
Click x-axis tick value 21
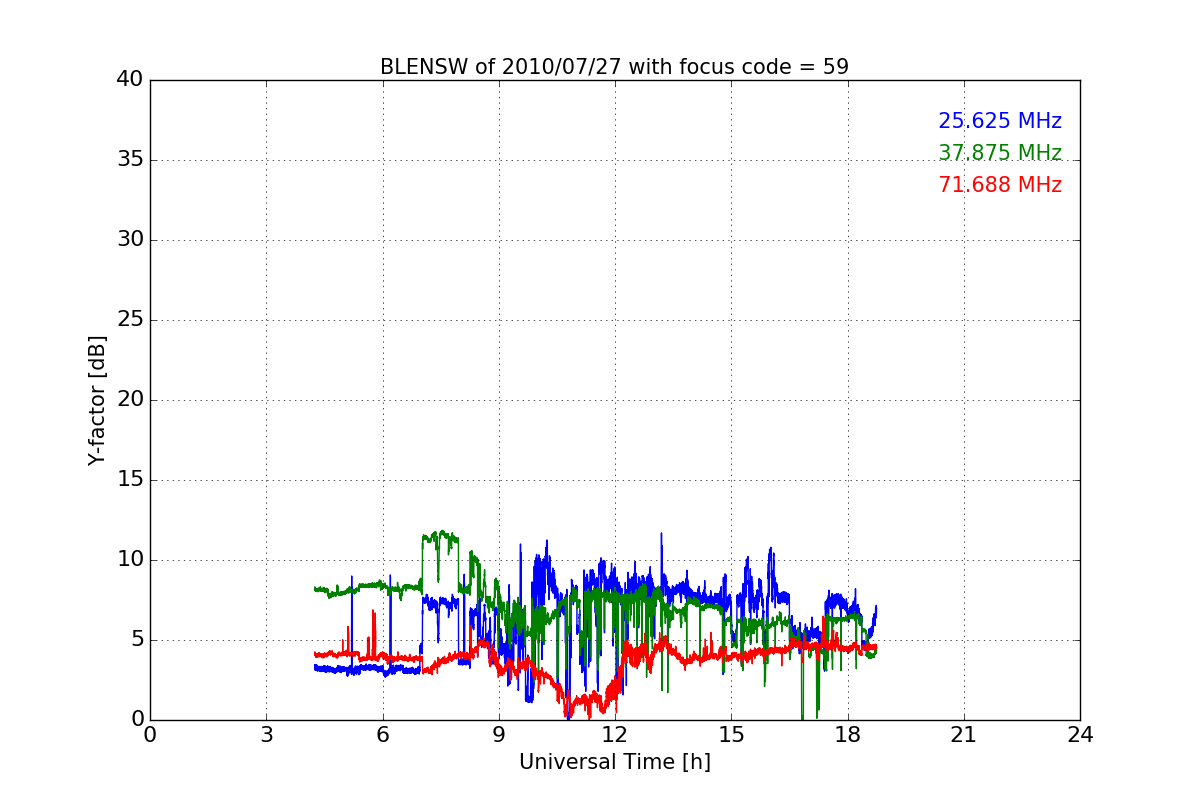click(x=964, y=735)
